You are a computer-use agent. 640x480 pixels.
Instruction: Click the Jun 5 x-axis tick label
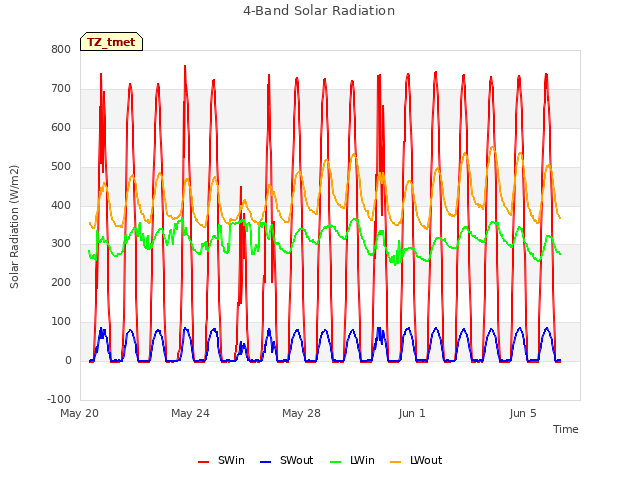pos(523,413)
